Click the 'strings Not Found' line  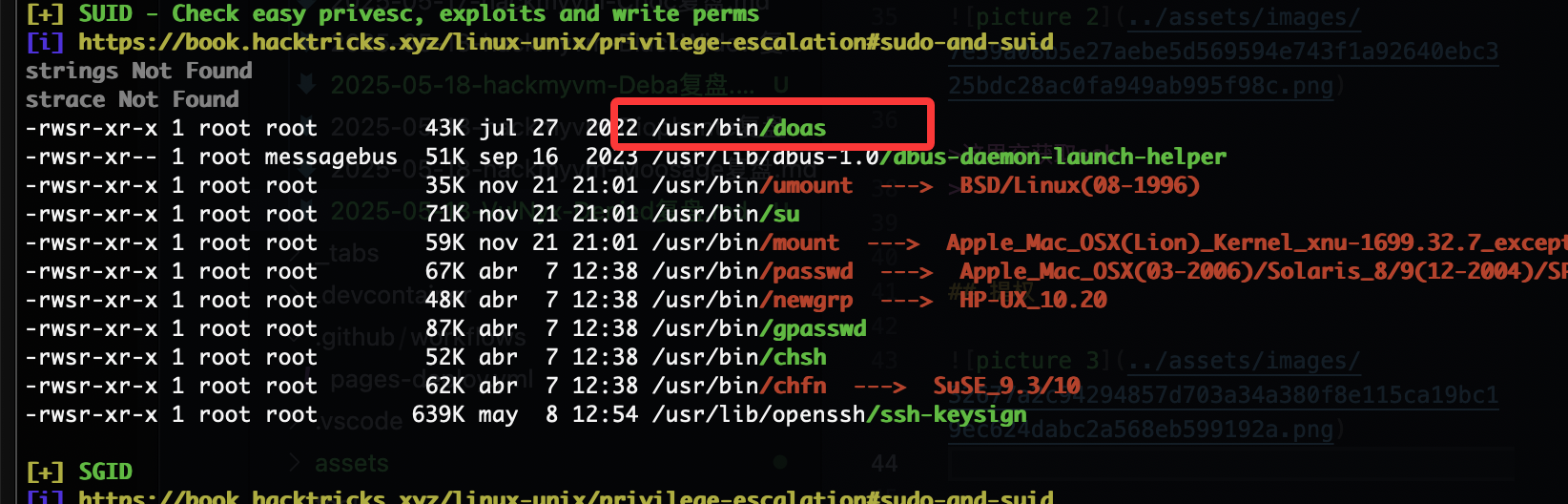[x=139, y=71]
